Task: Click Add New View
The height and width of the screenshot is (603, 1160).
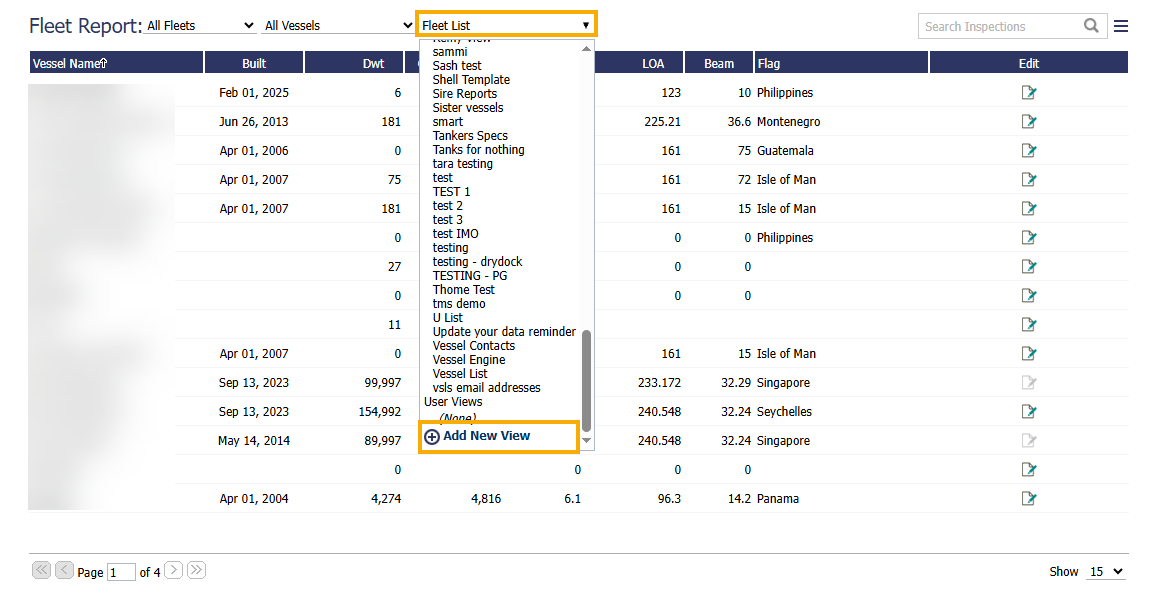Action: click(x=487, y=436)
